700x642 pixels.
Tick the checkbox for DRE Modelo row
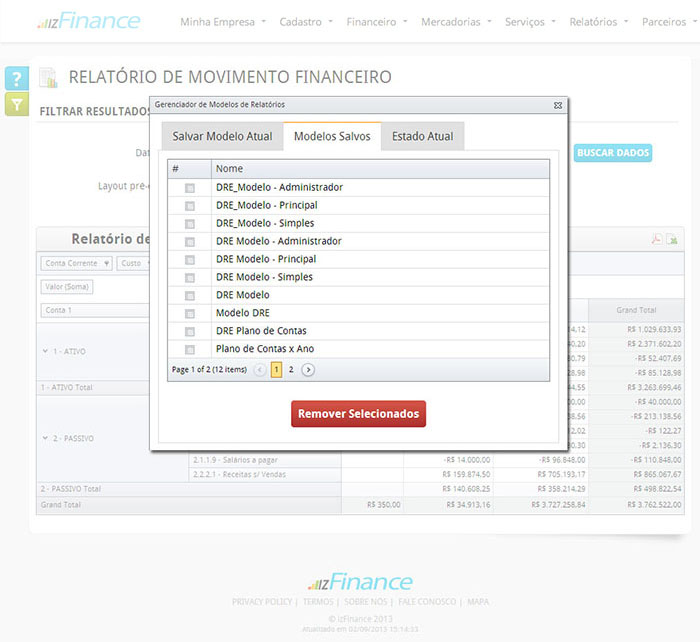coord(190,296)
